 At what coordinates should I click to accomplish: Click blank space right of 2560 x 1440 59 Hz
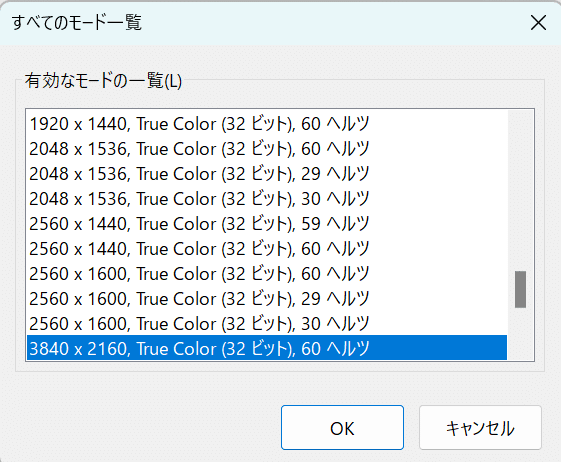click(438, 224)
